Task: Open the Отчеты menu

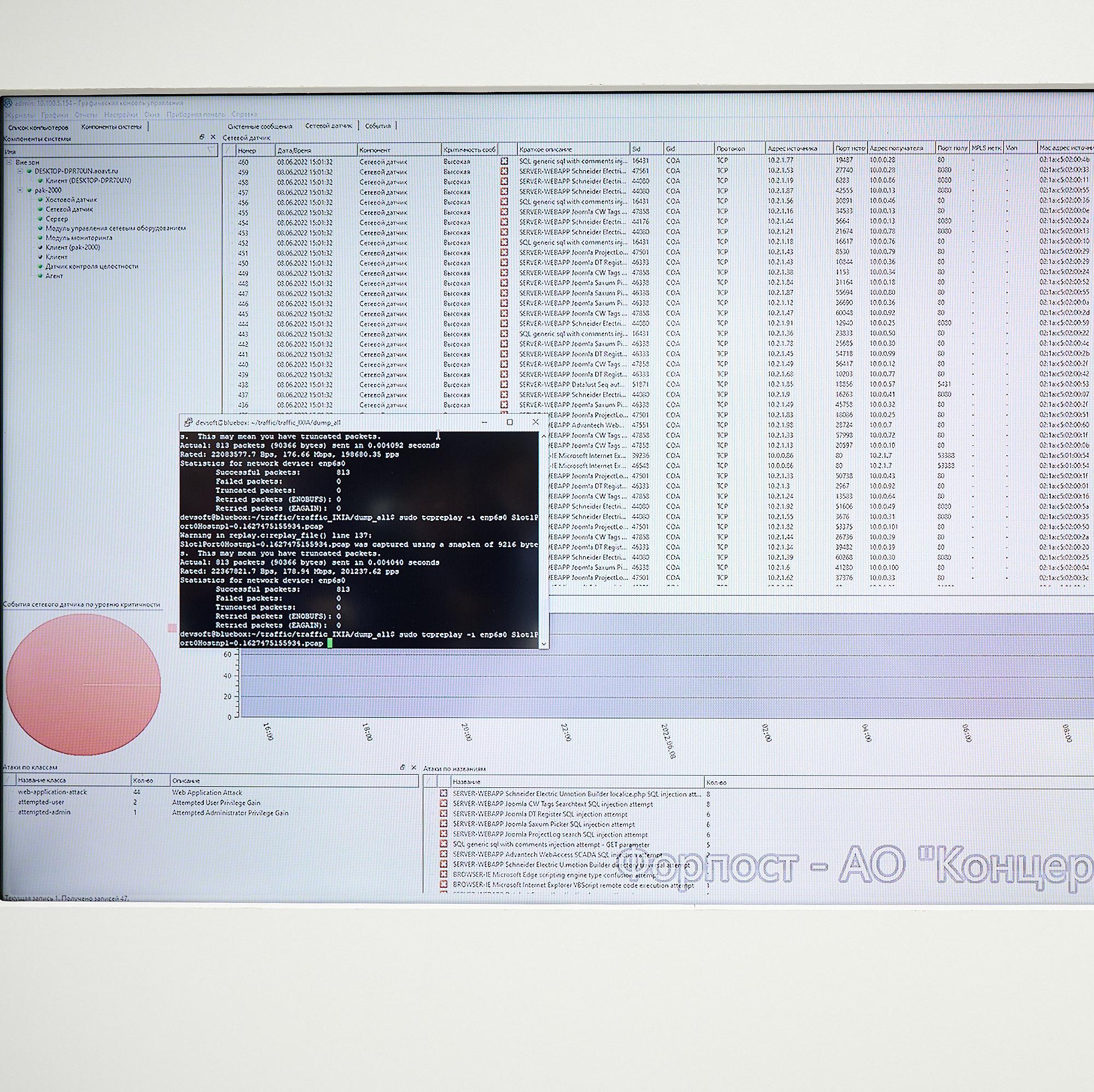Action: 86,114
